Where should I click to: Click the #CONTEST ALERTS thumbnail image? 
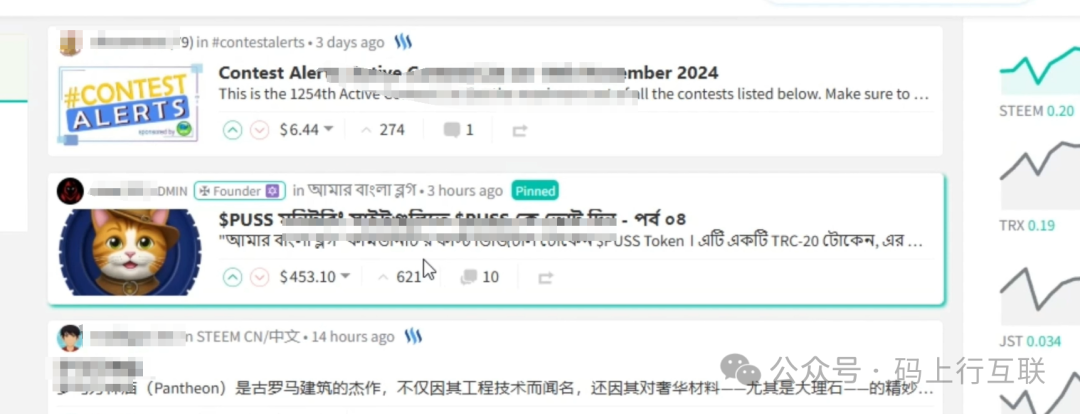click(129, 103)
